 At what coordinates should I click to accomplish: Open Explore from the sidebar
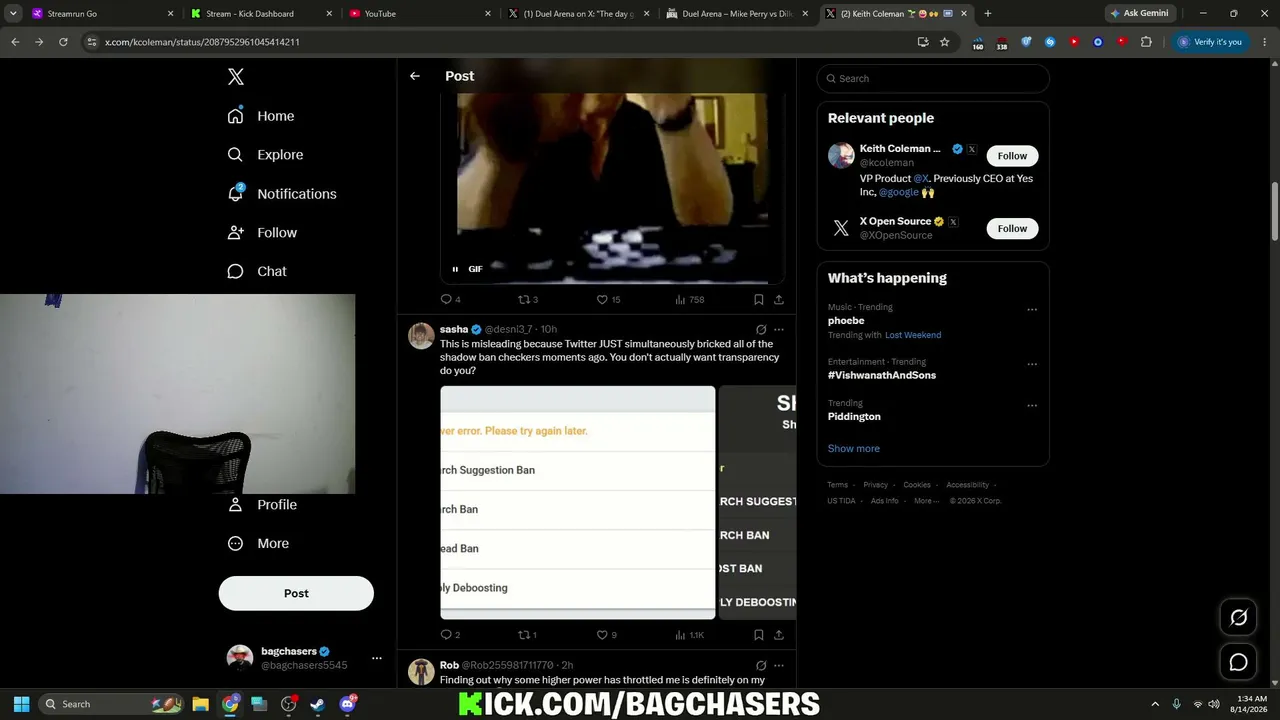click(265, 155)
